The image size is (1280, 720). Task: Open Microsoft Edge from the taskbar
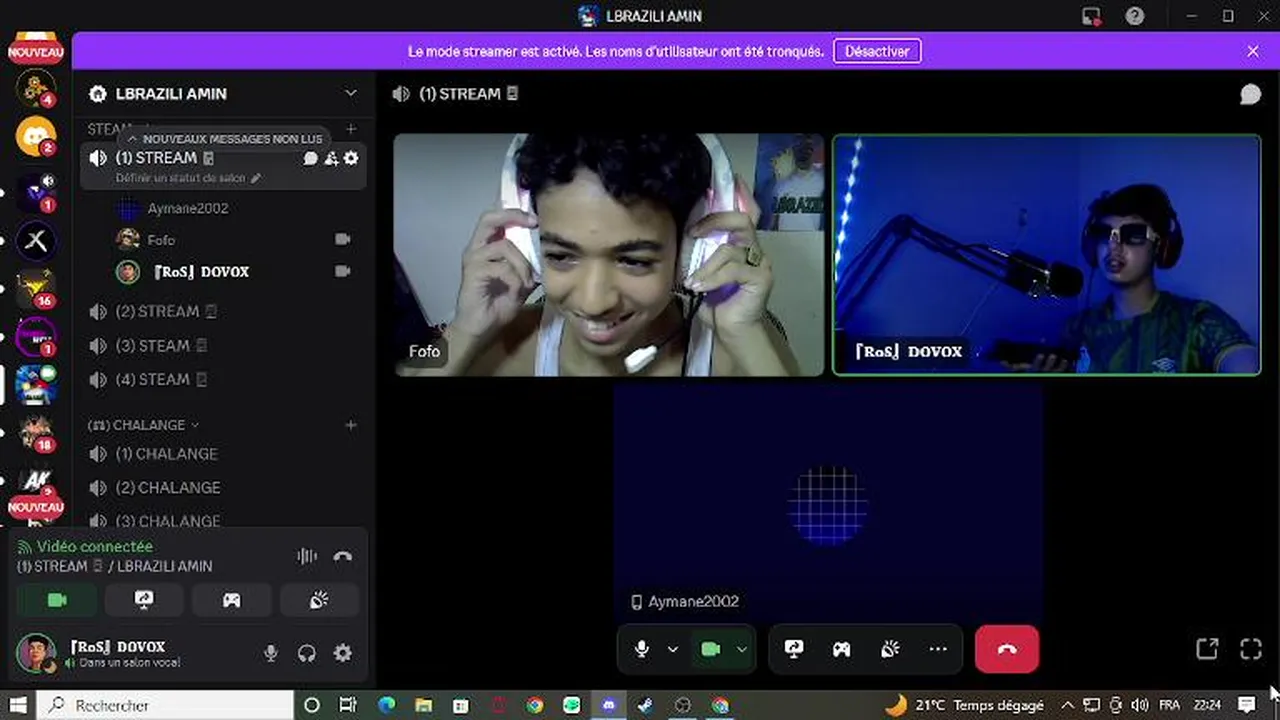386,705
